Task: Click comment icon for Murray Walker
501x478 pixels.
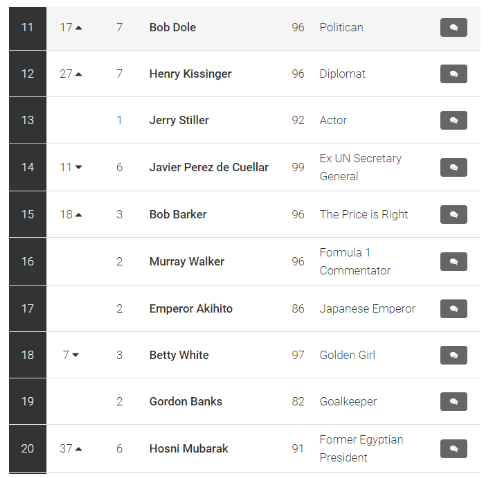Action: click(x=453, y=262)
